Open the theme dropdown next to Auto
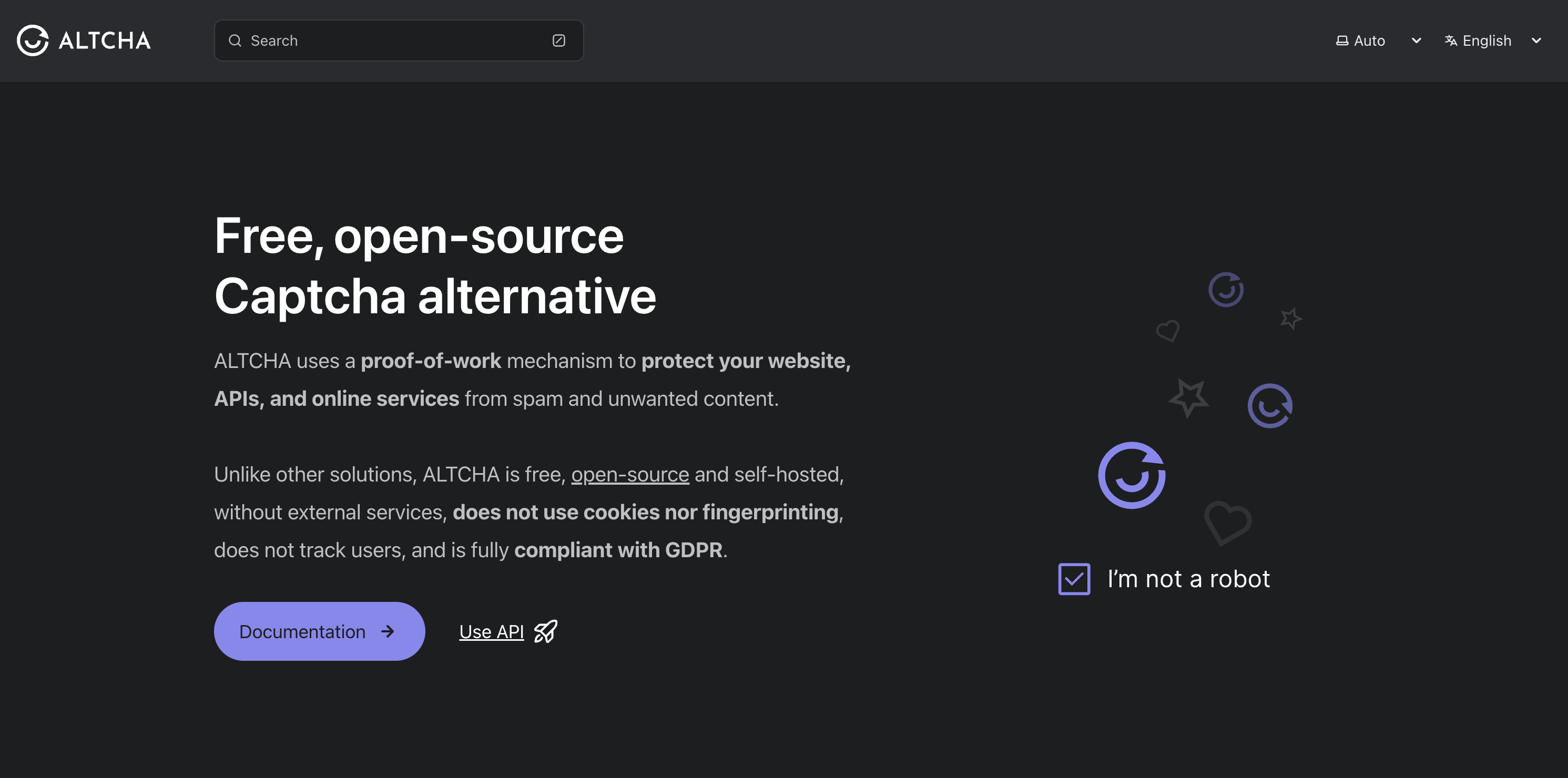 [x=1417, y=40]
